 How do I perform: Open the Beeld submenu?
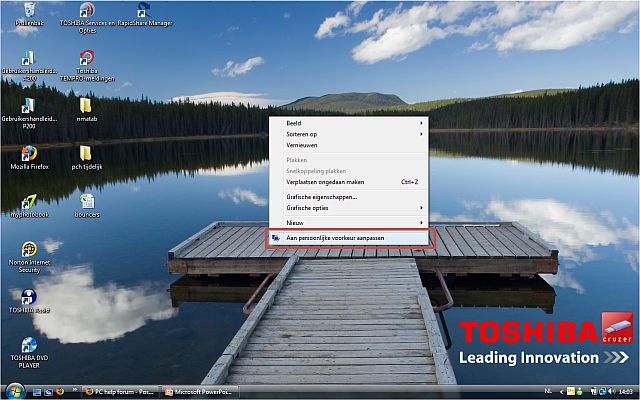[349, 123]
